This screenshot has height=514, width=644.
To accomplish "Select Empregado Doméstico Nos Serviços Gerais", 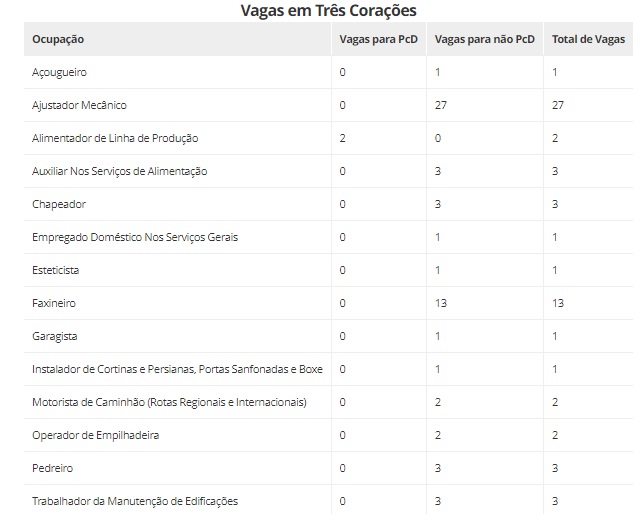I will (135, 237).
